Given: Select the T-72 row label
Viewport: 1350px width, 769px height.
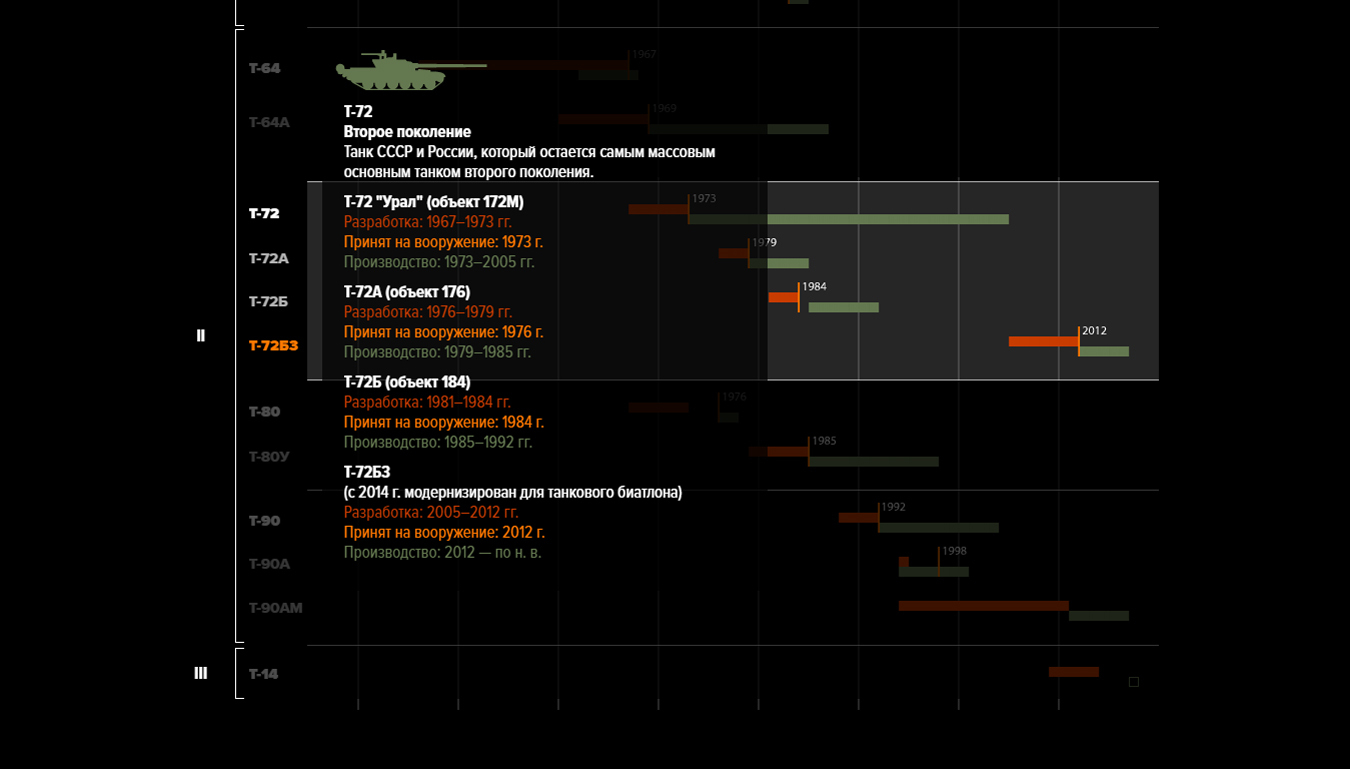Looking at the screenshot, I should coord(264,213).
